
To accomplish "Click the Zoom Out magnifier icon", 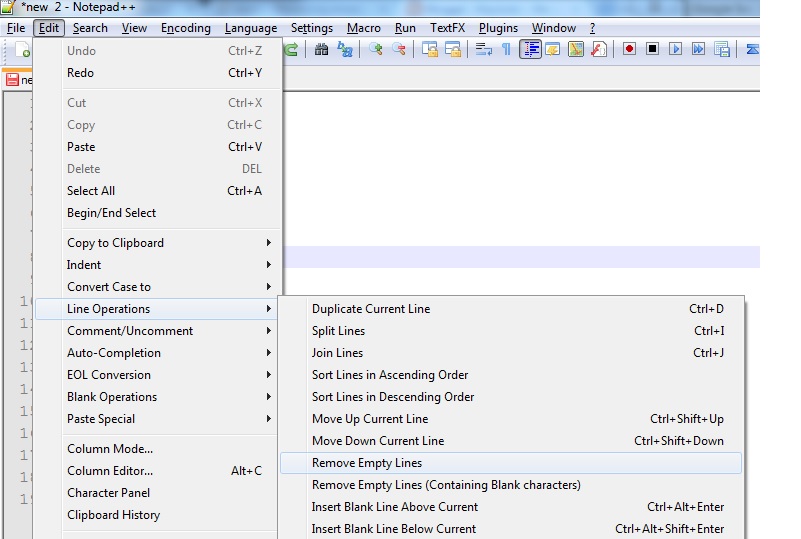I will [399, 50].
